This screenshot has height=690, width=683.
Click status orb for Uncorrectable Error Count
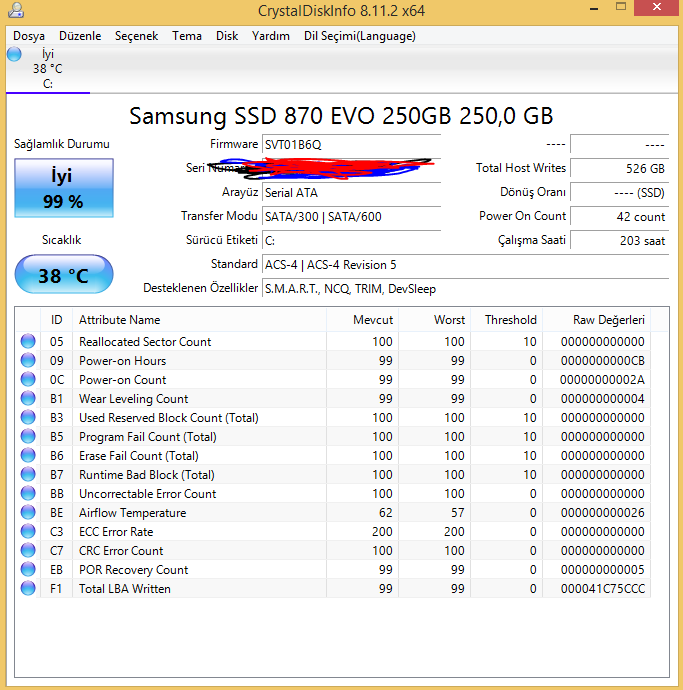click(x=28, y=493)
